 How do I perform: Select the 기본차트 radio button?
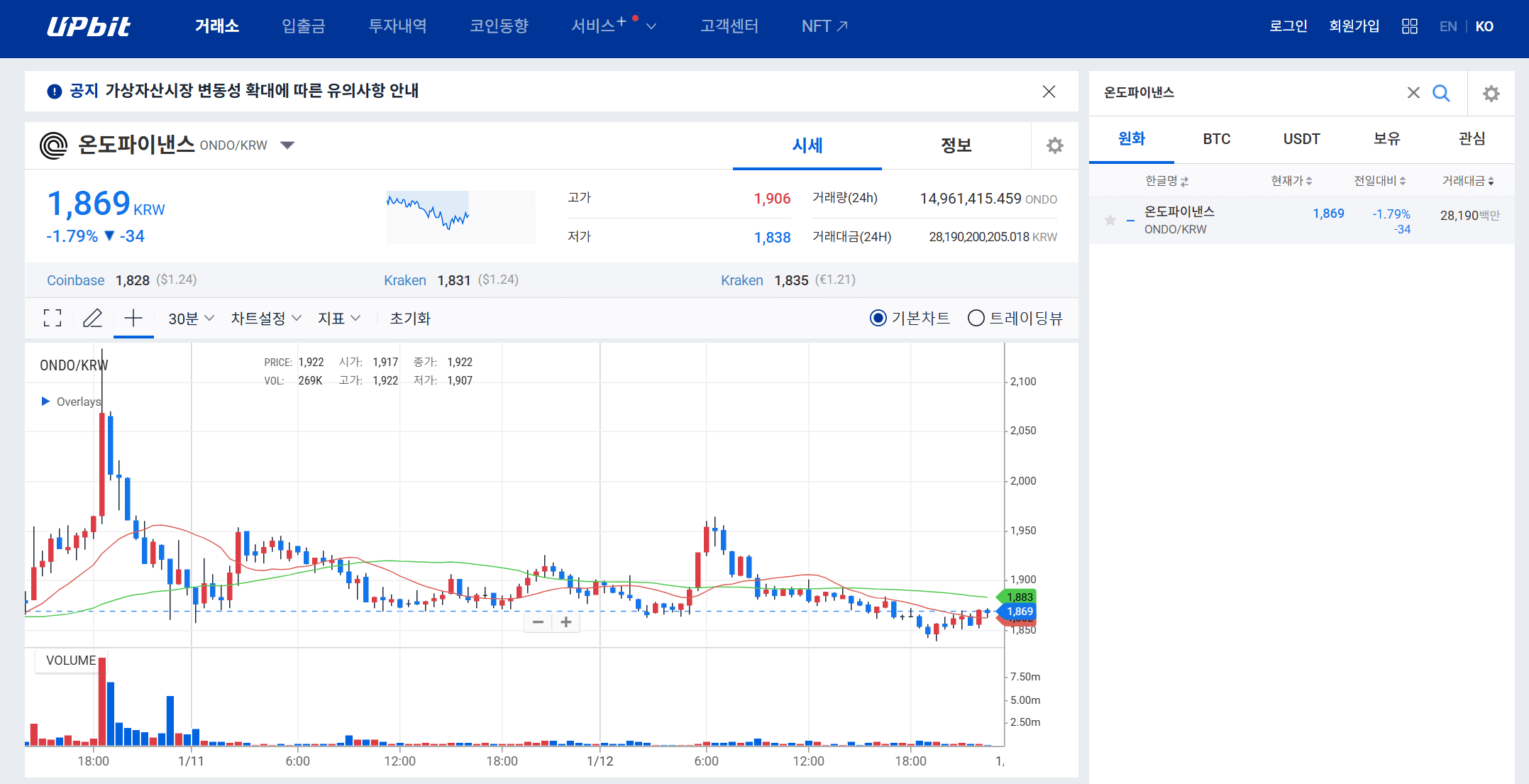pyautogui.click(x=878, y=318)
